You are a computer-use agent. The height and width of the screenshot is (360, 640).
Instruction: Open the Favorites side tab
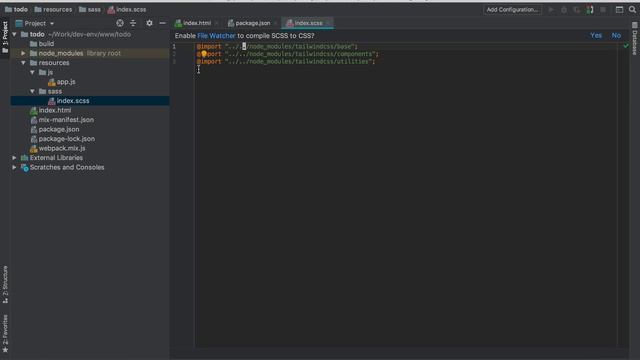(x=5, y=333)
